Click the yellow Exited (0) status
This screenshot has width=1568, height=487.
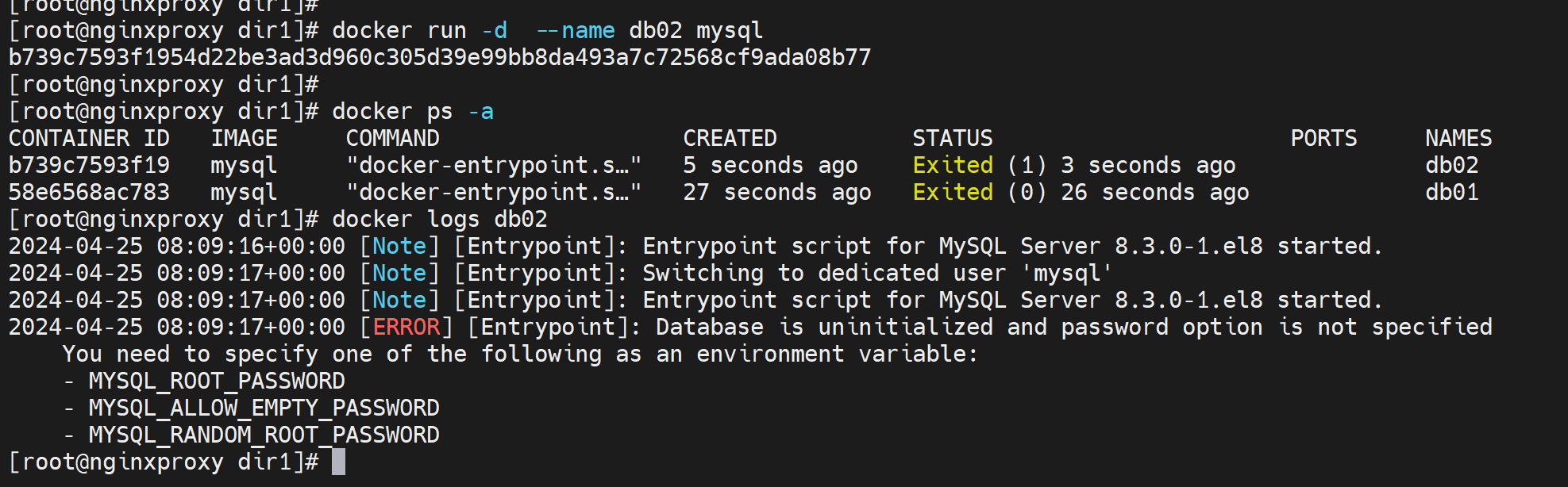(x=953, y=192)
